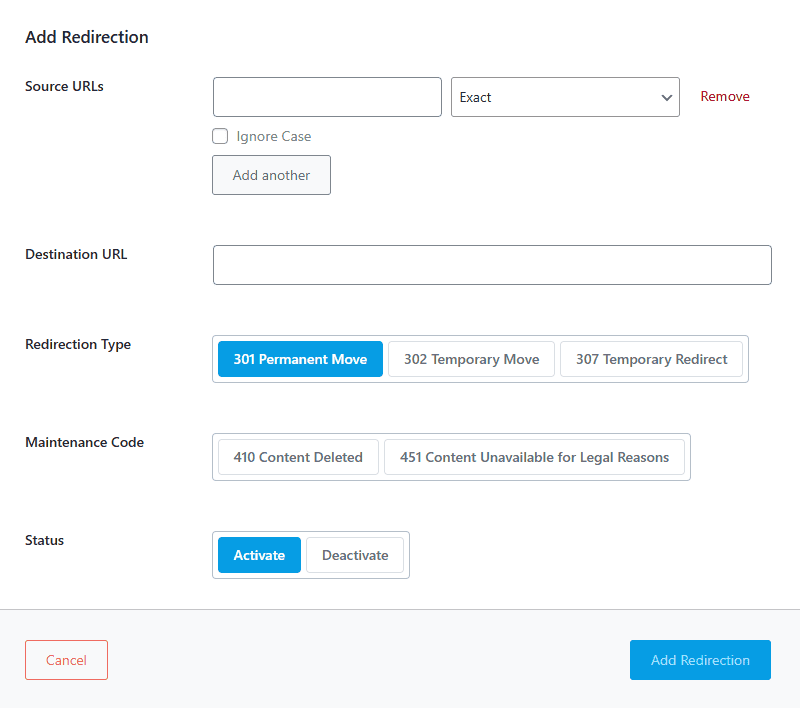The image size is (800, 708).
Task: Open the Exact match type dropdown
Action: point(555,97)
